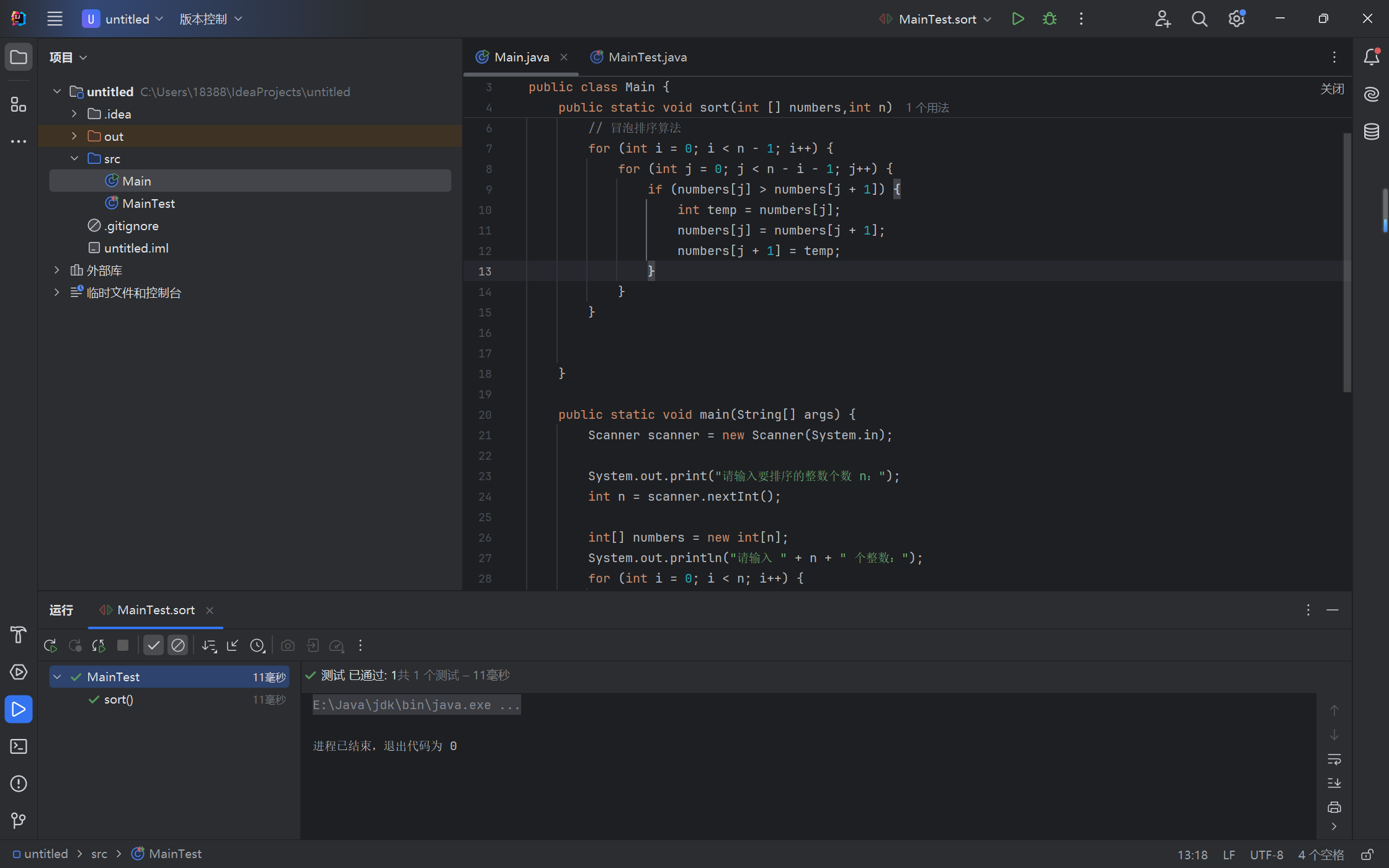Click the Debug bug icon

(x=1050, y=19)
